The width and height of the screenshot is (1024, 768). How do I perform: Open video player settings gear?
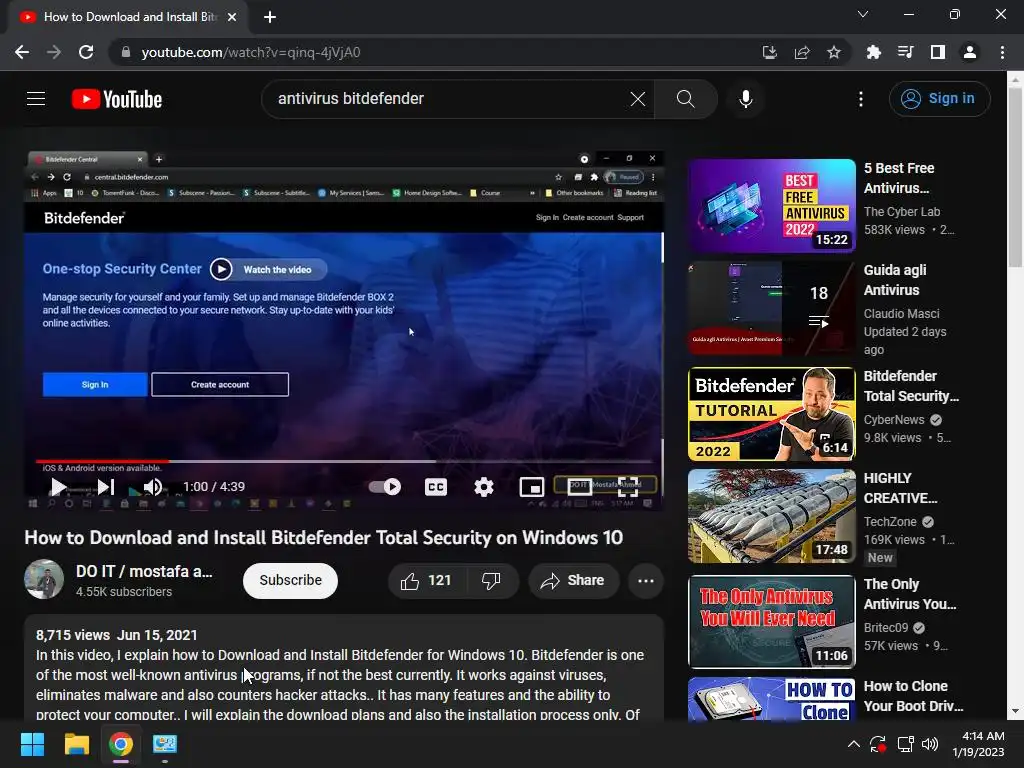point(483,487)
